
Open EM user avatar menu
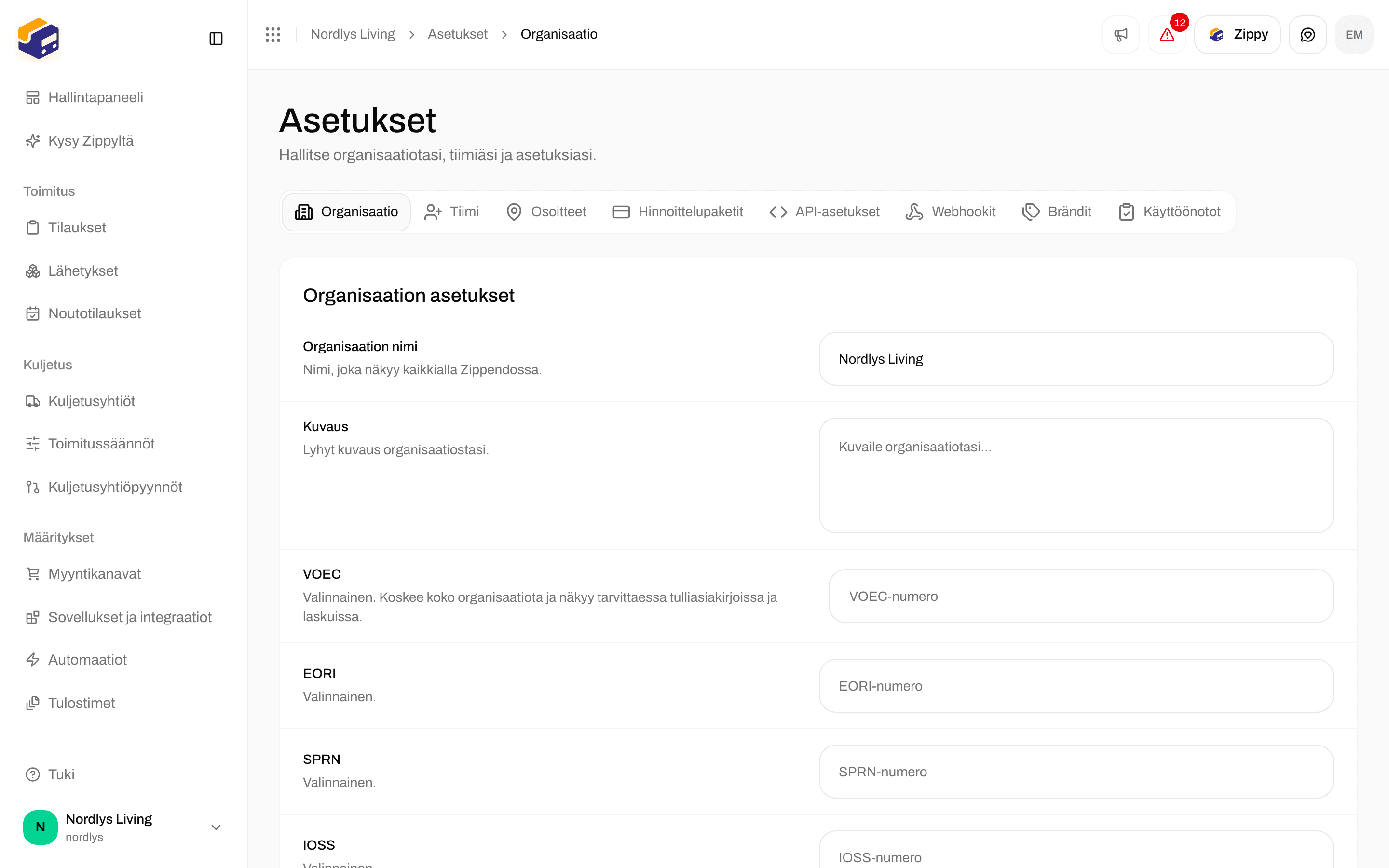[1354, 34]
